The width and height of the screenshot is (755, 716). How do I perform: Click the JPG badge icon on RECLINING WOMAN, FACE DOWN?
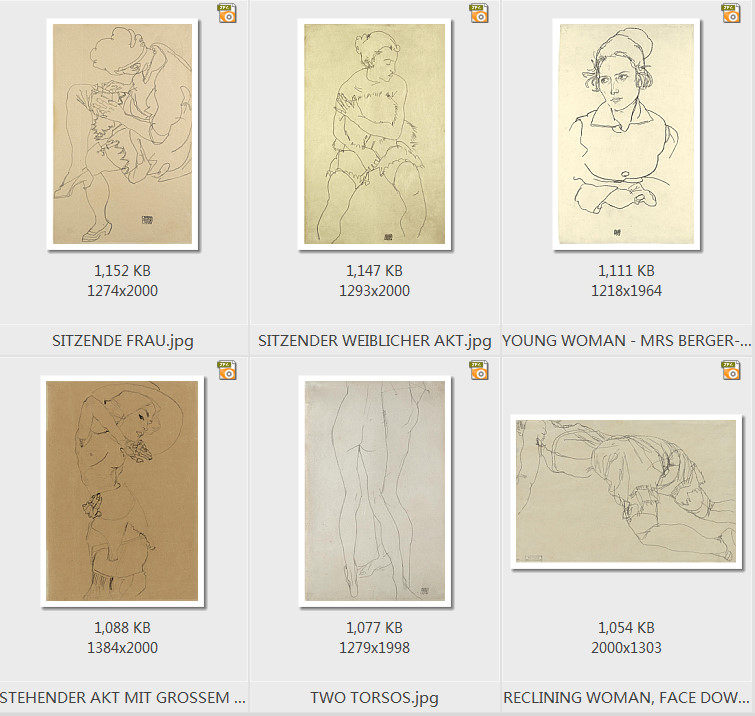731,370
